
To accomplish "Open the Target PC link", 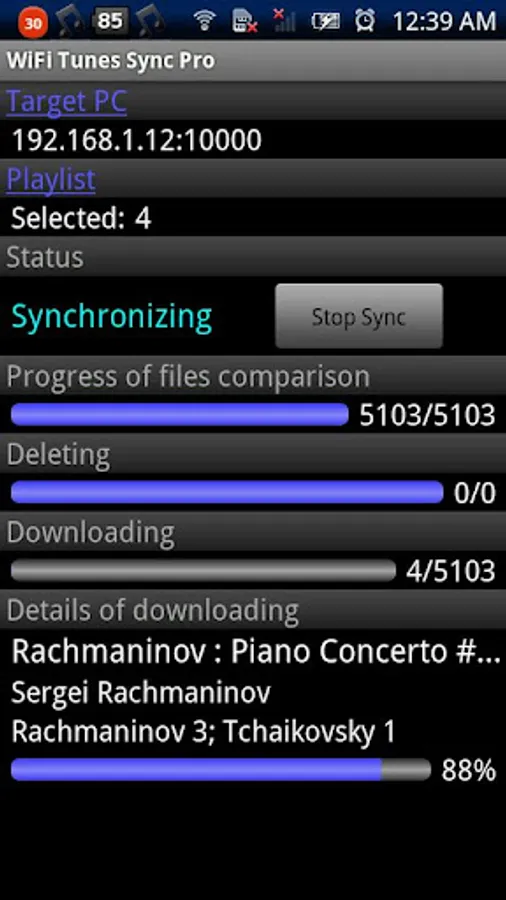I will [x=67, y=102].
